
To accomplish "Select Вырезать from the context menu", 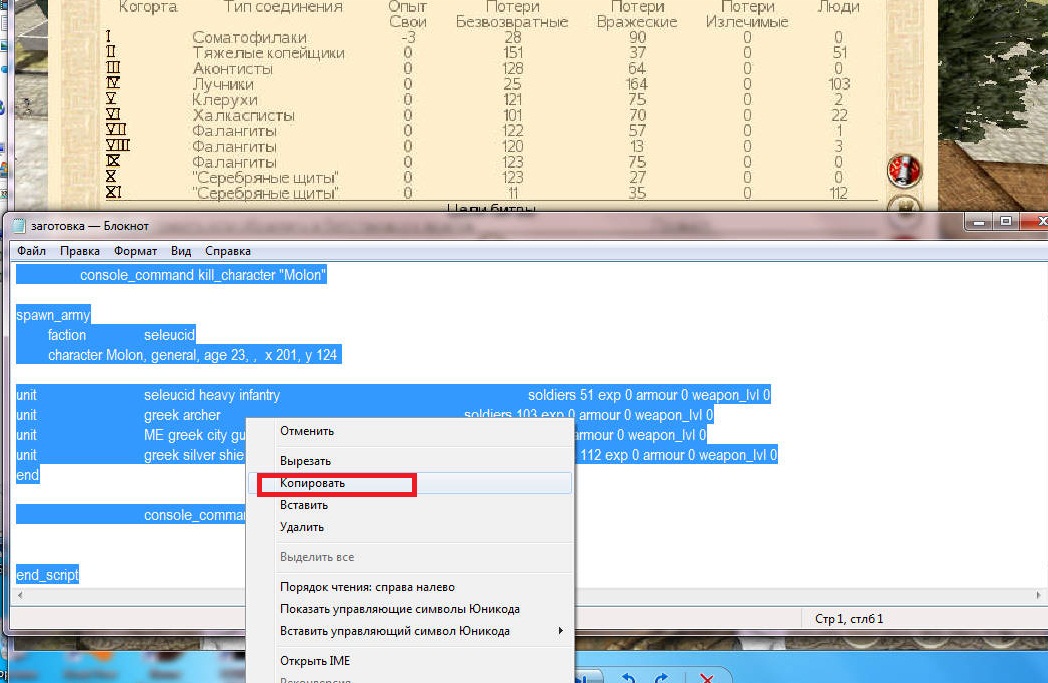I will tap(305, 461).
